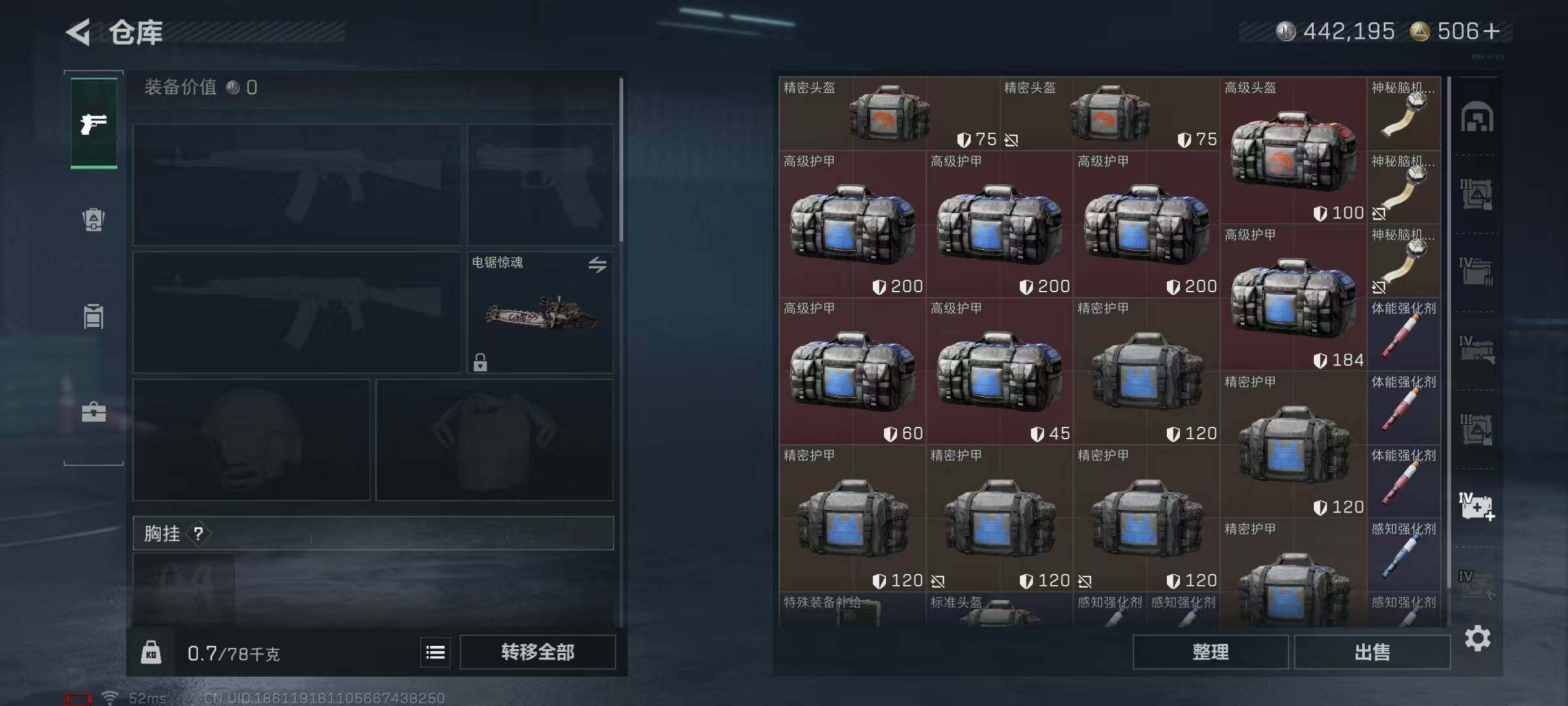Select the weapons loadout tab with pistol icon

[94, 123]
